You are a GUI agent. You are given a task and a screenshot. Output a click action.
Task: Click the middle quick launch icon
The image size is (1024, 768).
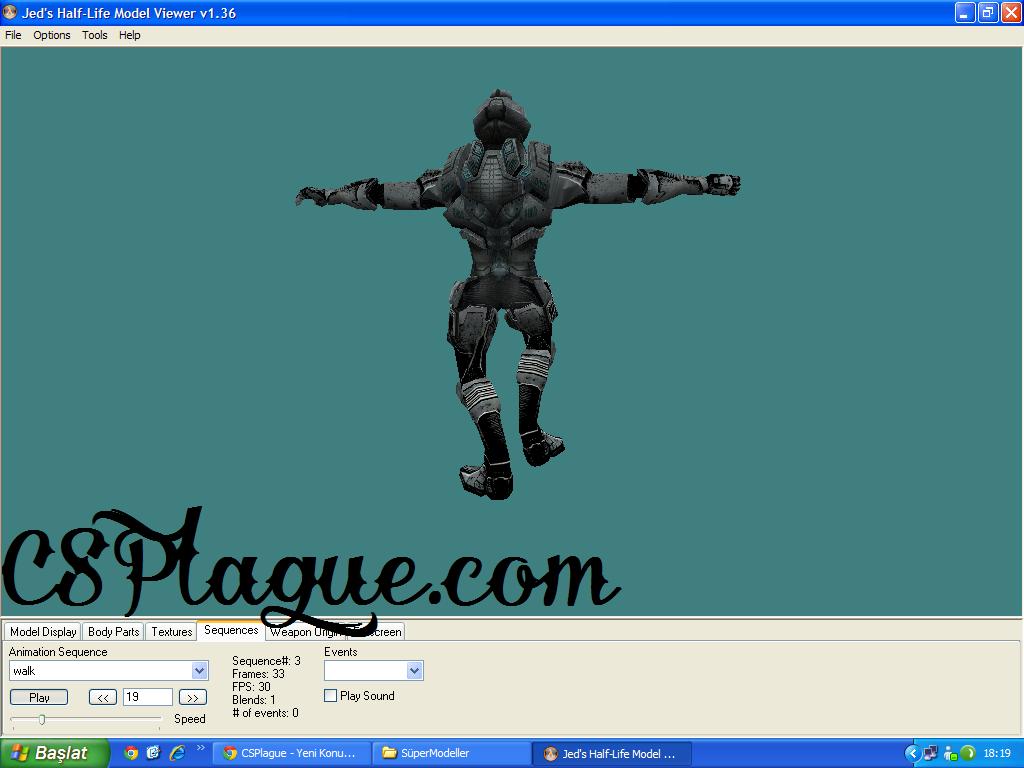coord(153,753)
